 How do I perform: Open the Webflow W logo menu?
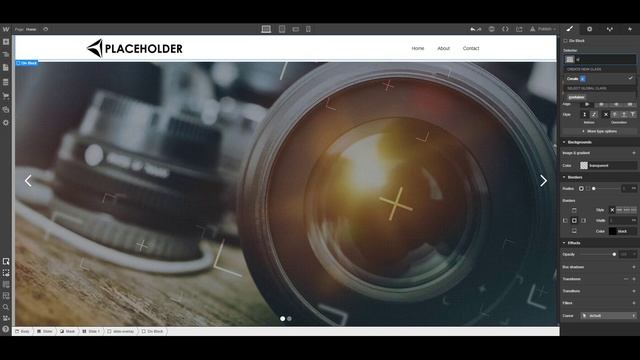[6, 29]
